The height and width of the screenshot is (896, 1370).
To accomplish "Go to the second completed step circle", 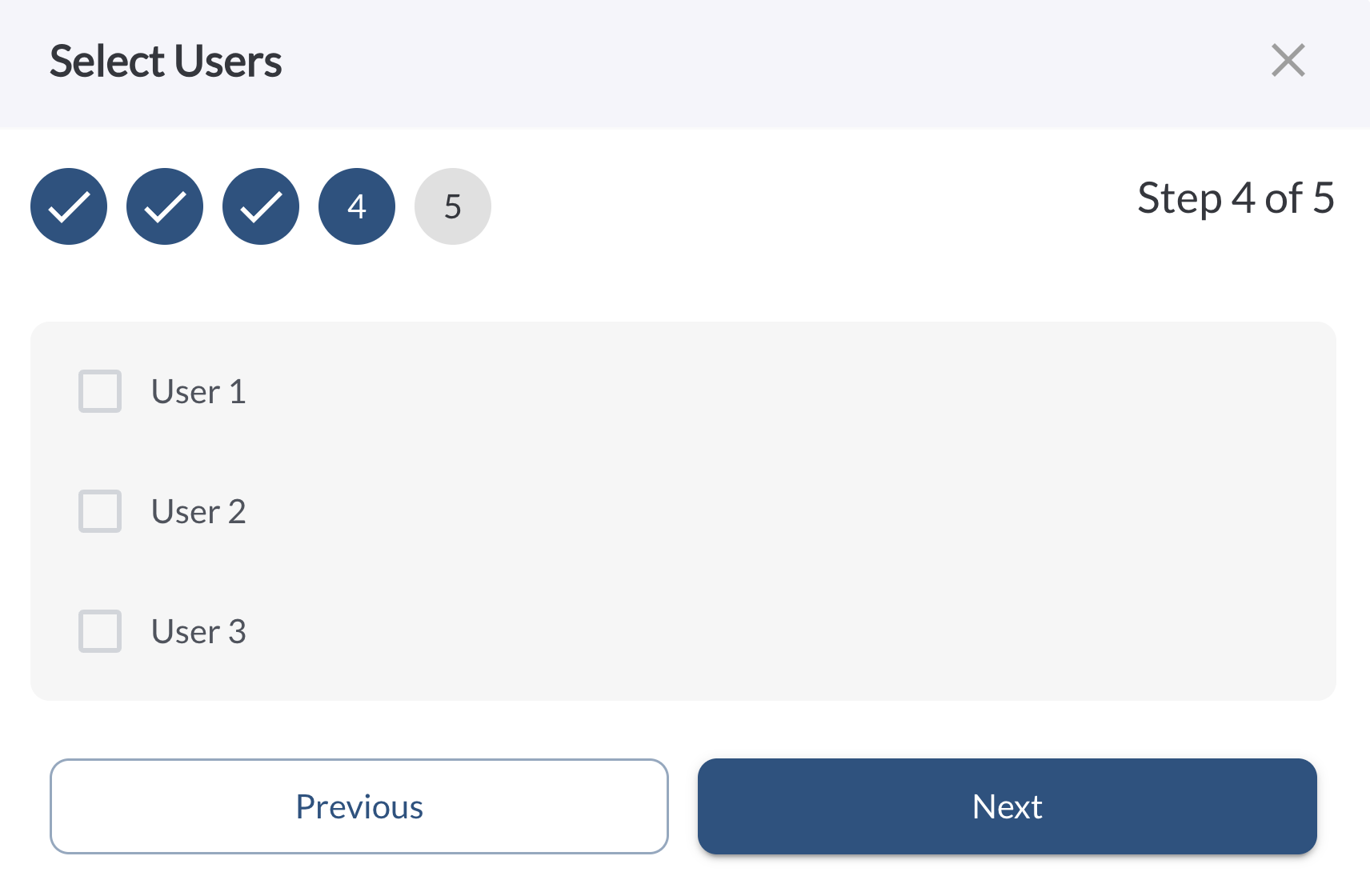I will pos(165,206).
